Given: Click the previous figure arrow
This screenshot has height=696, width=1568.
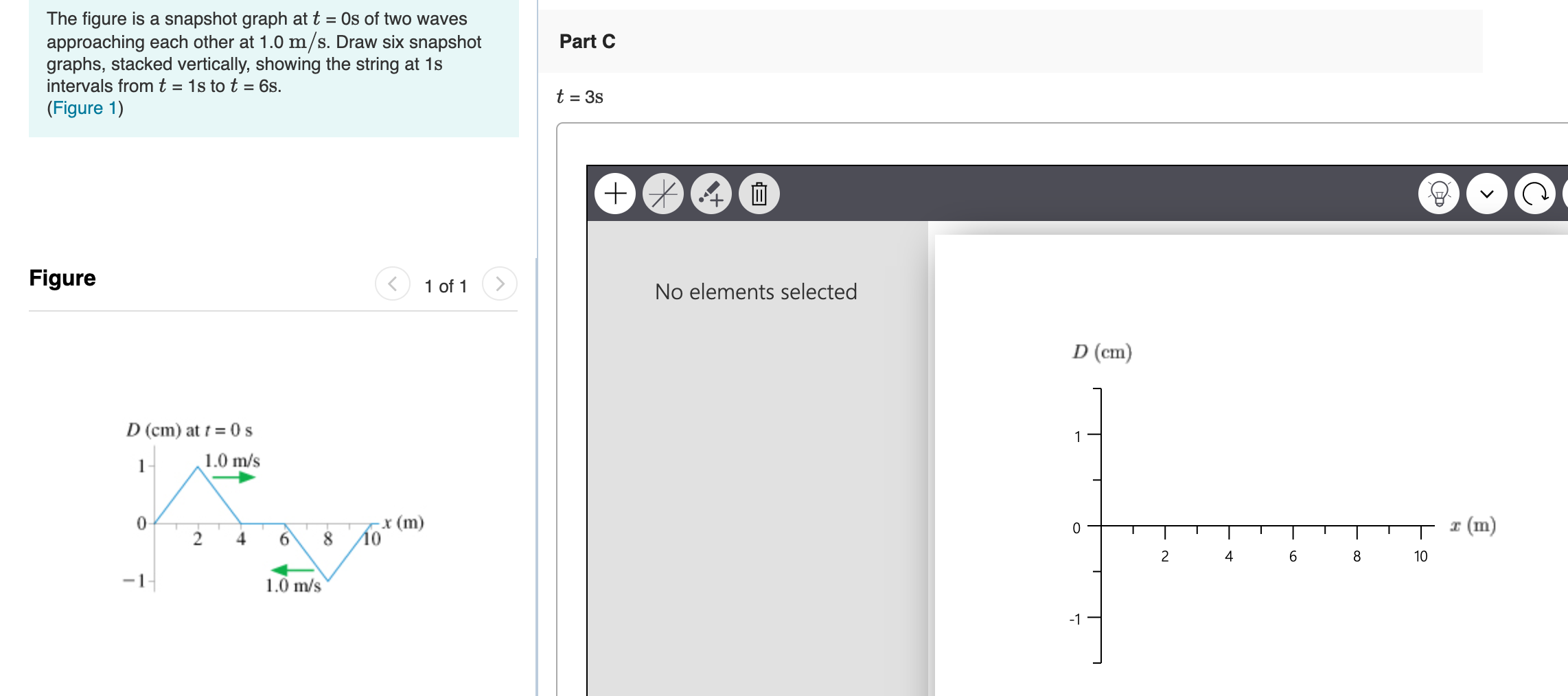Looking at the screenshot, I should coord(391,284).
